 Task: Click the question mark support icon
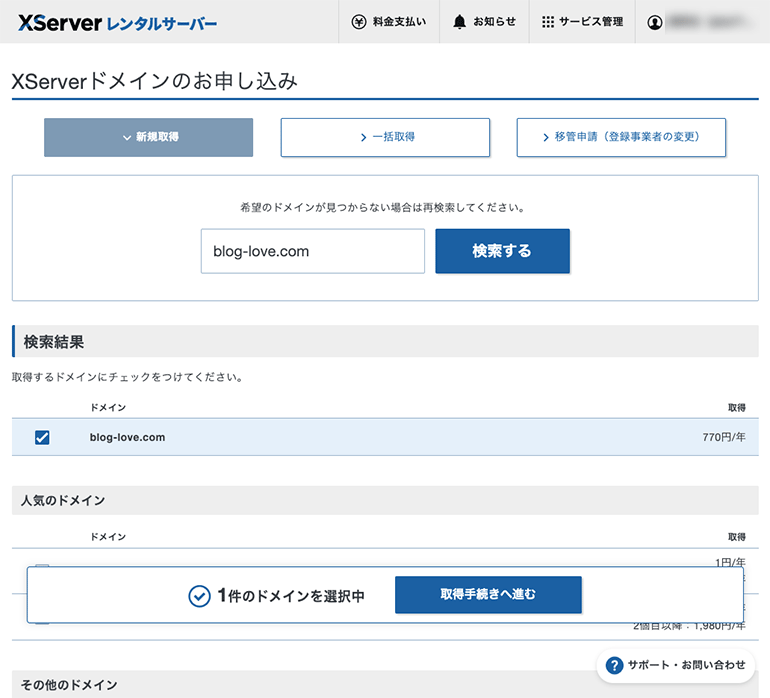click(x=614, y=665)
